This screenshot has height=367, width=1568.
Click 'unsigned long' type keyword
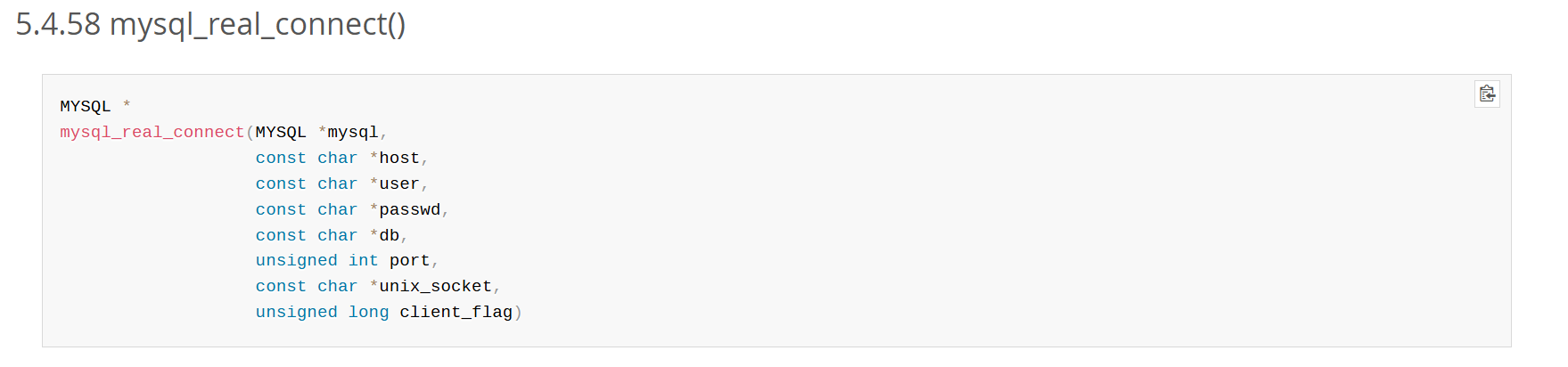pos(323,312)
